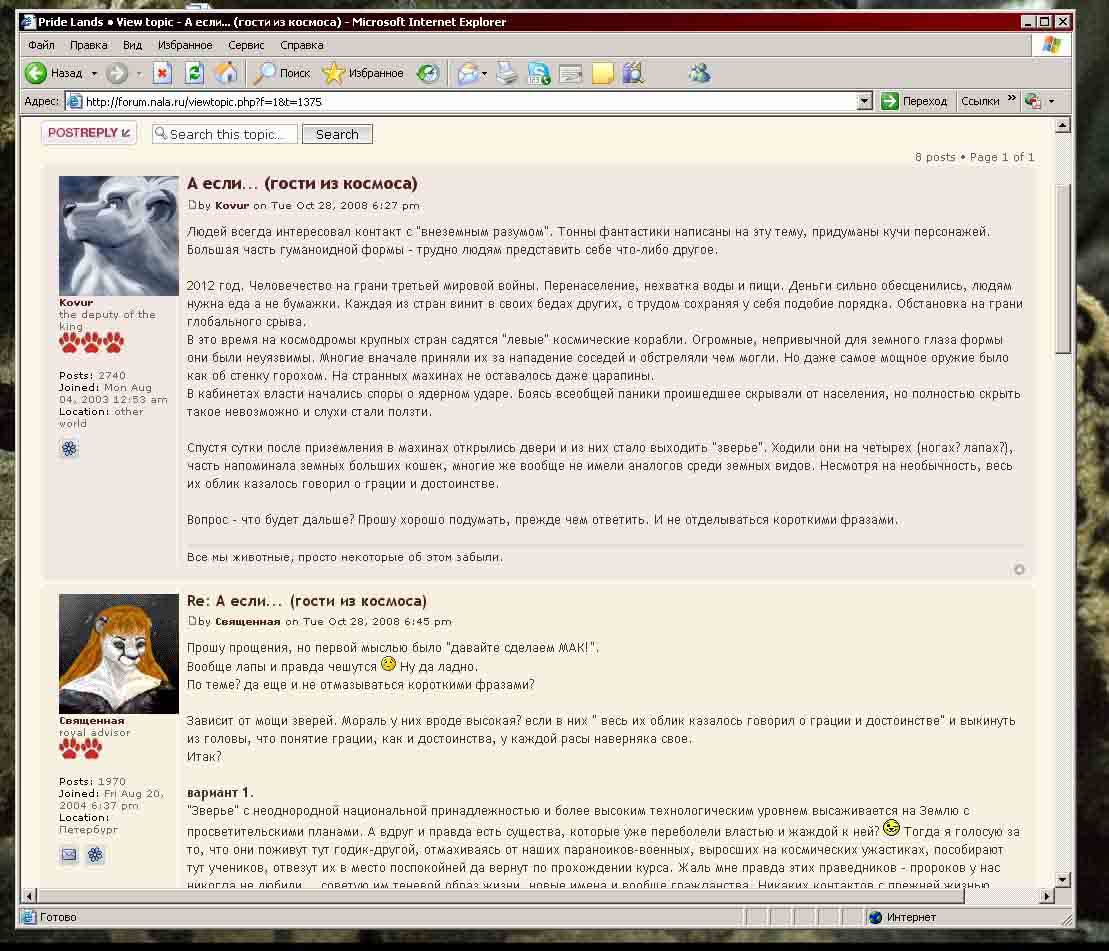This screenshot has width=1109, height=951.
Task: Go to the Home page icon
Action: coord(227,73)
